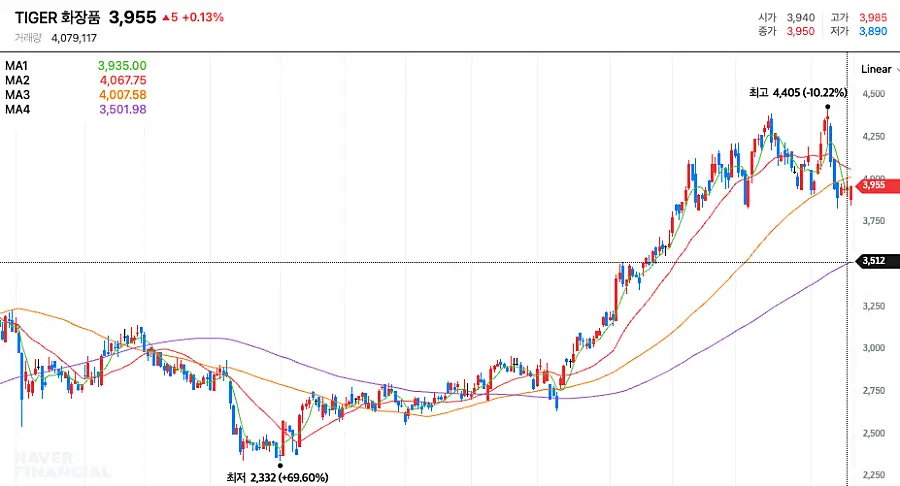Click the 4,250 price axis label

874,137
